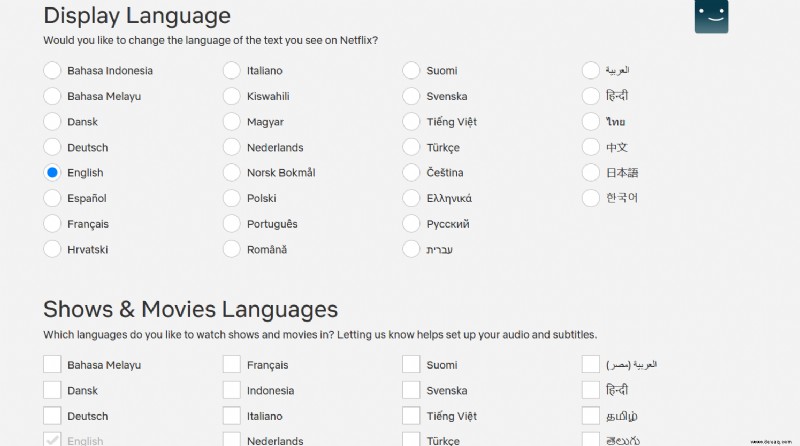Tick Français checkbox for shows and movies
The image size is (800, 446).
[x=232, y=364]
